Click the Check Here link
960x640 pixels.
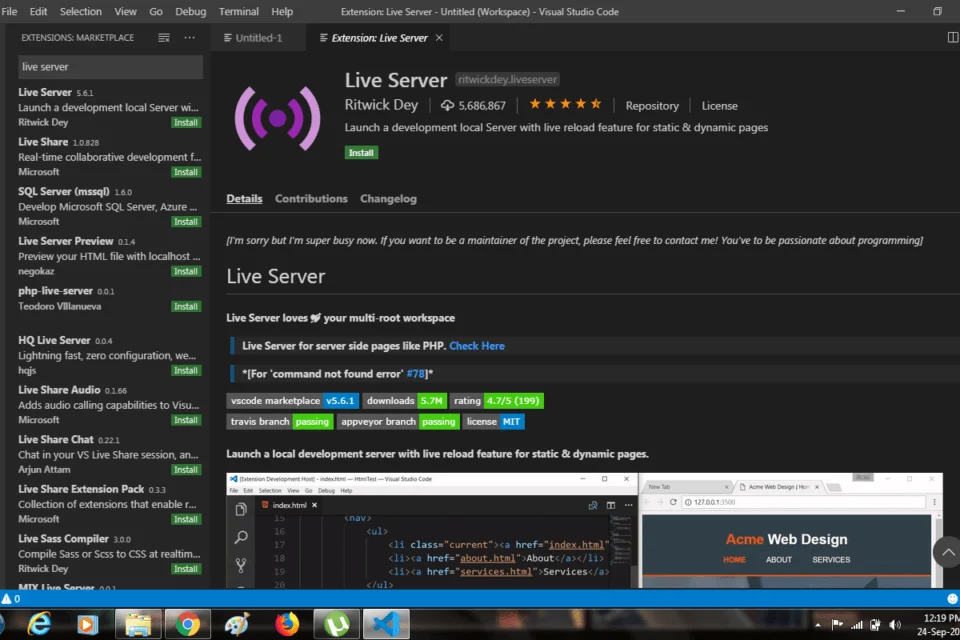pos(477,346)
